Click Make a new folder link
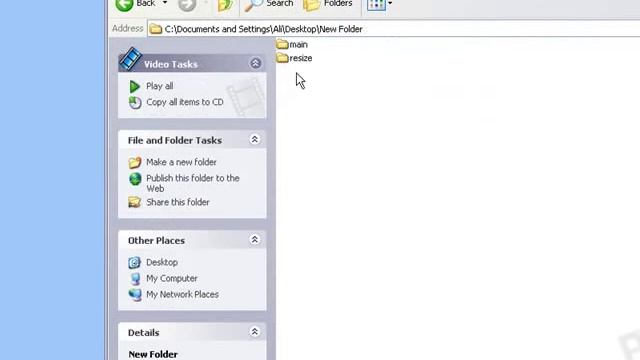 point(181,162)
